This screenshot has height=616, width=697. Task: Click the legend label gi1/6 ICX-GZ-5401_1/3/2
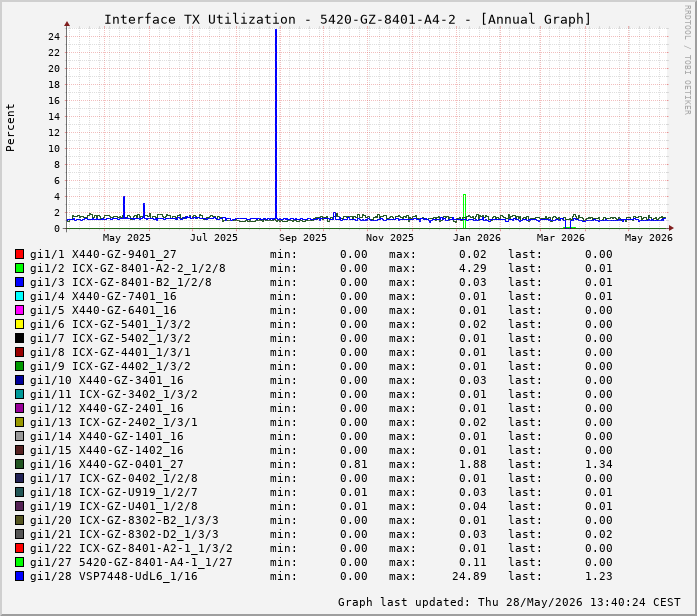click(110, 324)
